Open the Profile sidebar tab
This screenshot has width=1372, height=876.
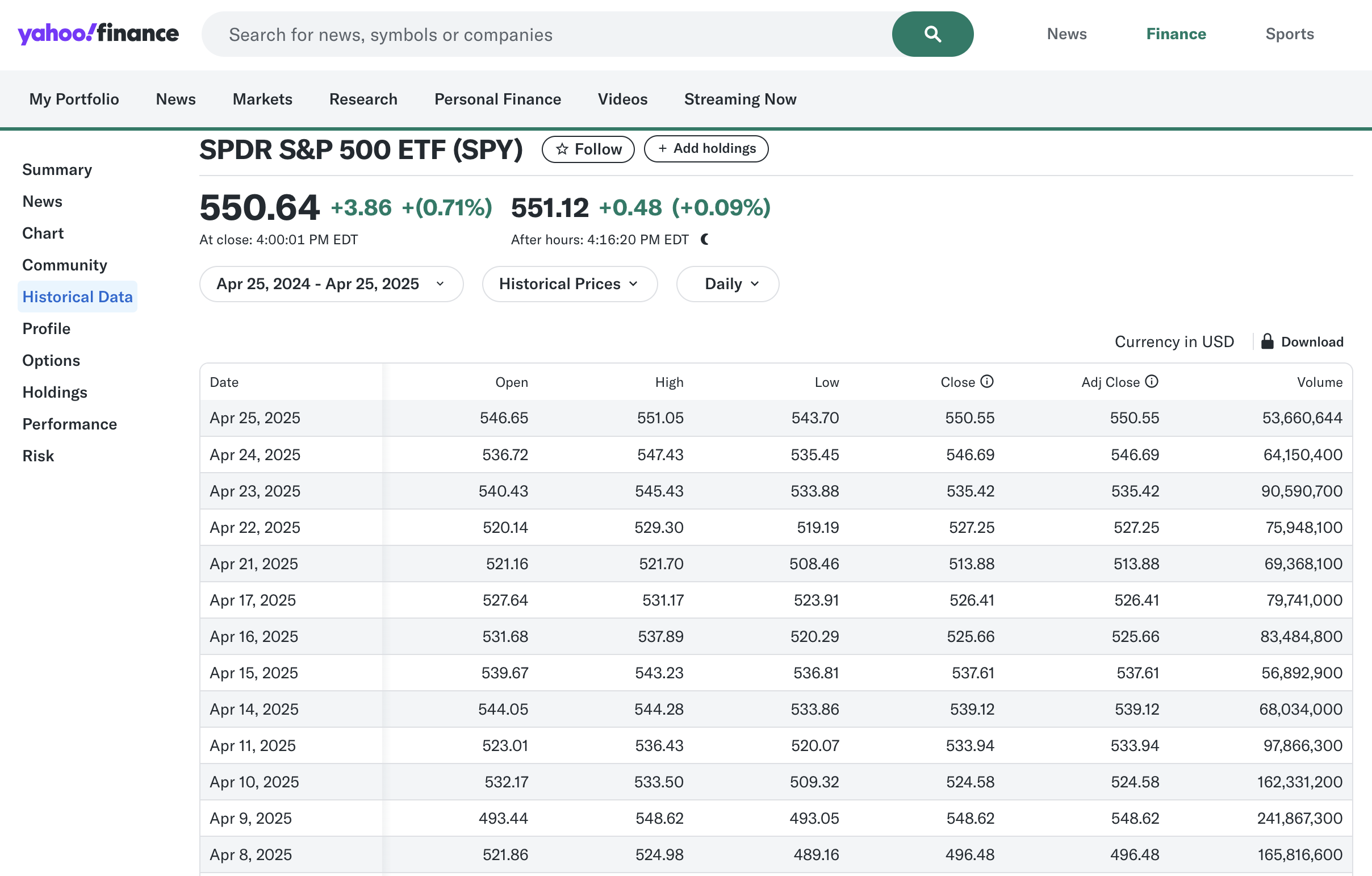[46, 328]
